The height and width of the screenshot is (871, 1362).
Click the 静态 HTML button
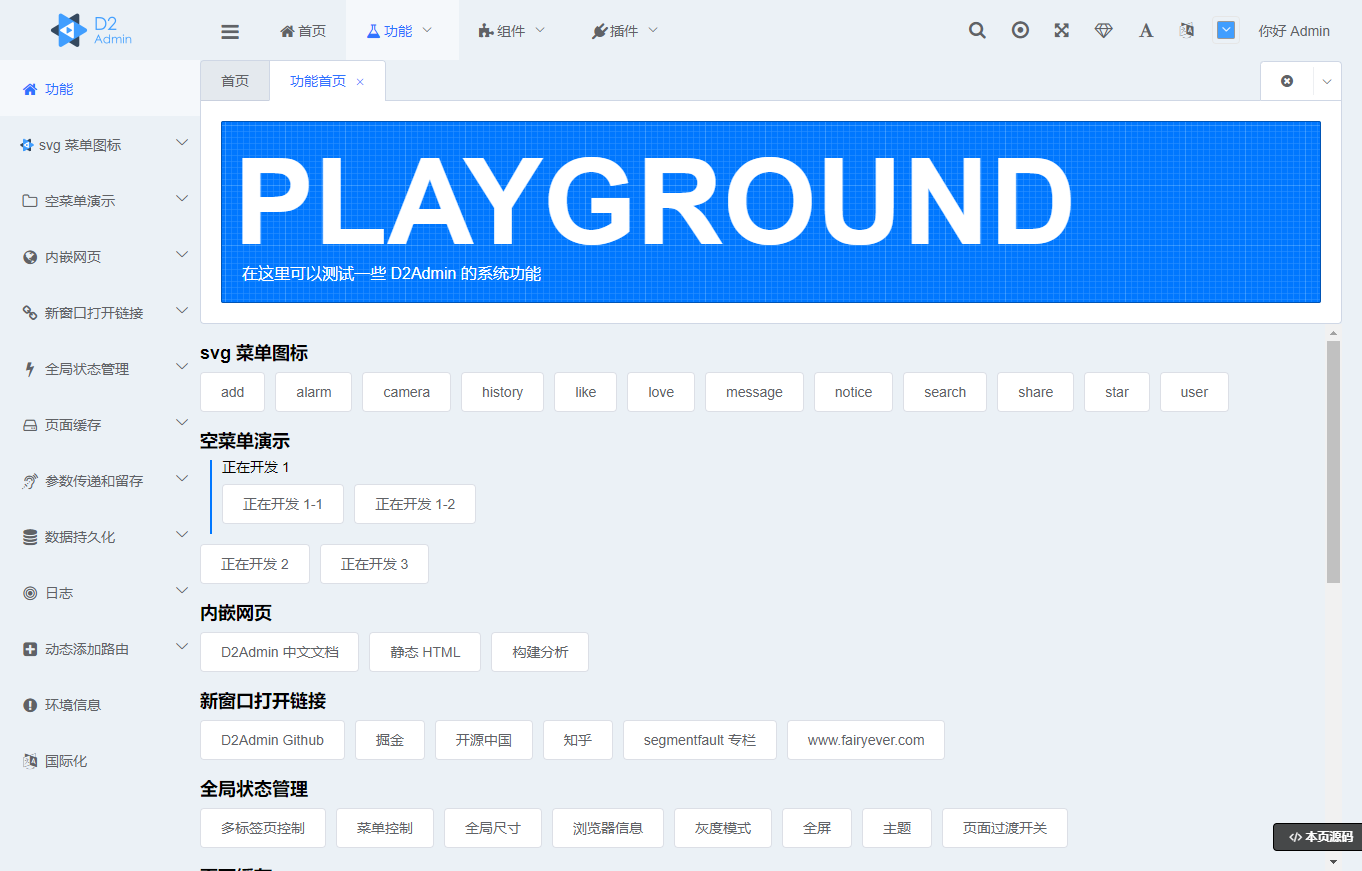pyautogui.click(x=425, y=652)
